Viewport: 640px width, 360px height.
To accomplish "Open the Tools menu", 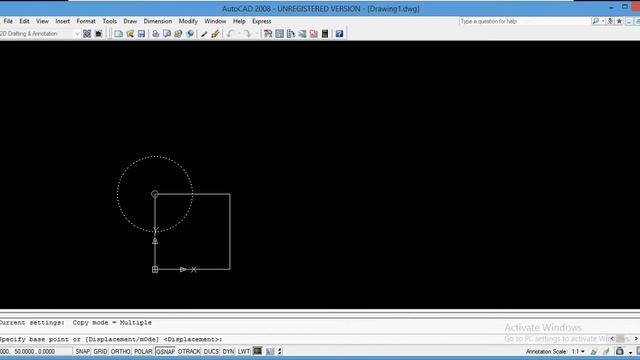I will 109,21.
